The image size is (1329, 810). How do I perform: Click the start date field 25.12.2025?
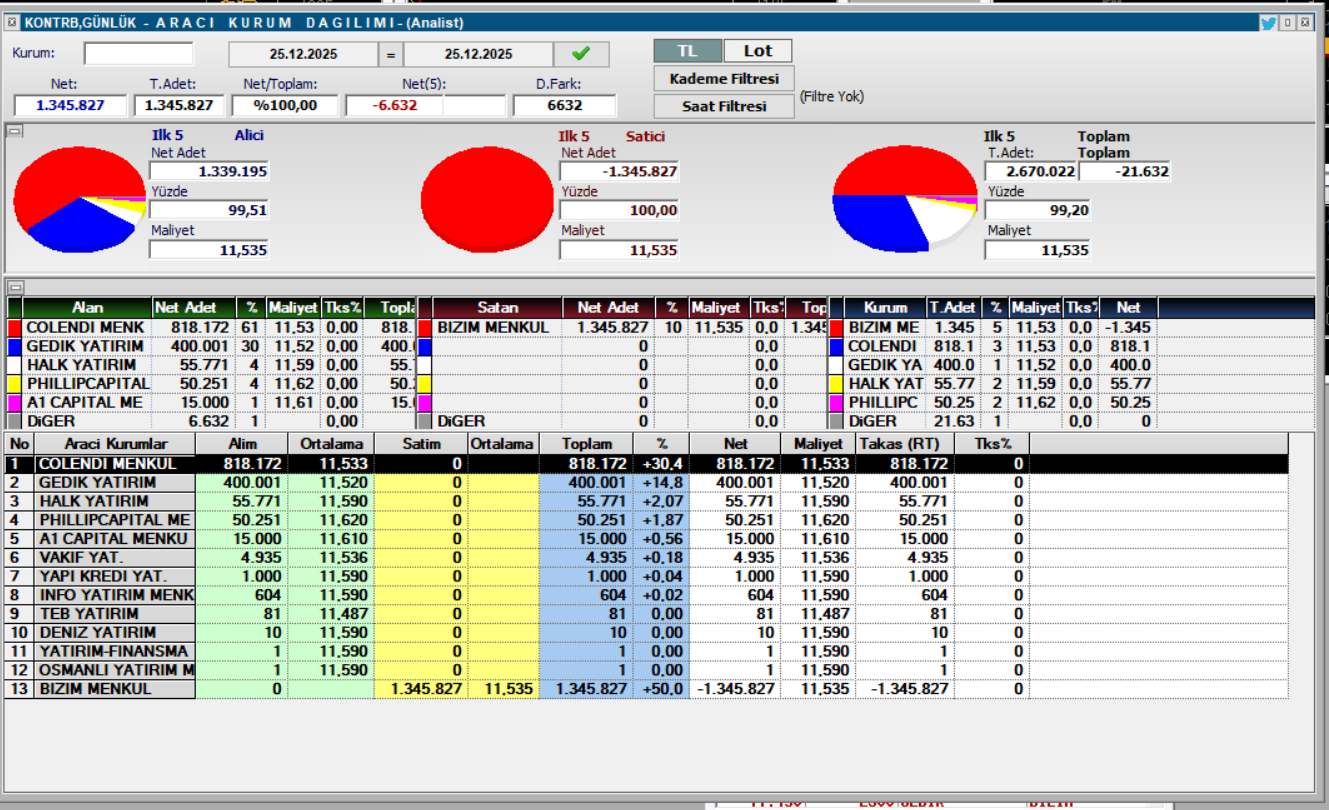(304, 54)
